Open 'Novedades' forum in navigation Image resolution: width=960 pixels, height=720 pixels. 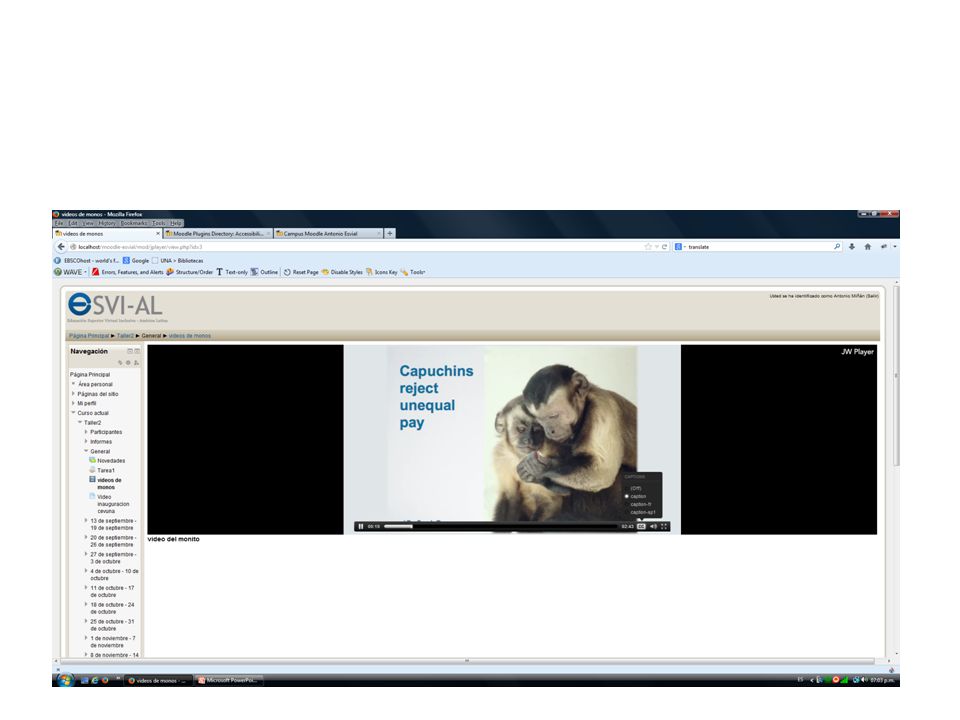tap(111, 460)
